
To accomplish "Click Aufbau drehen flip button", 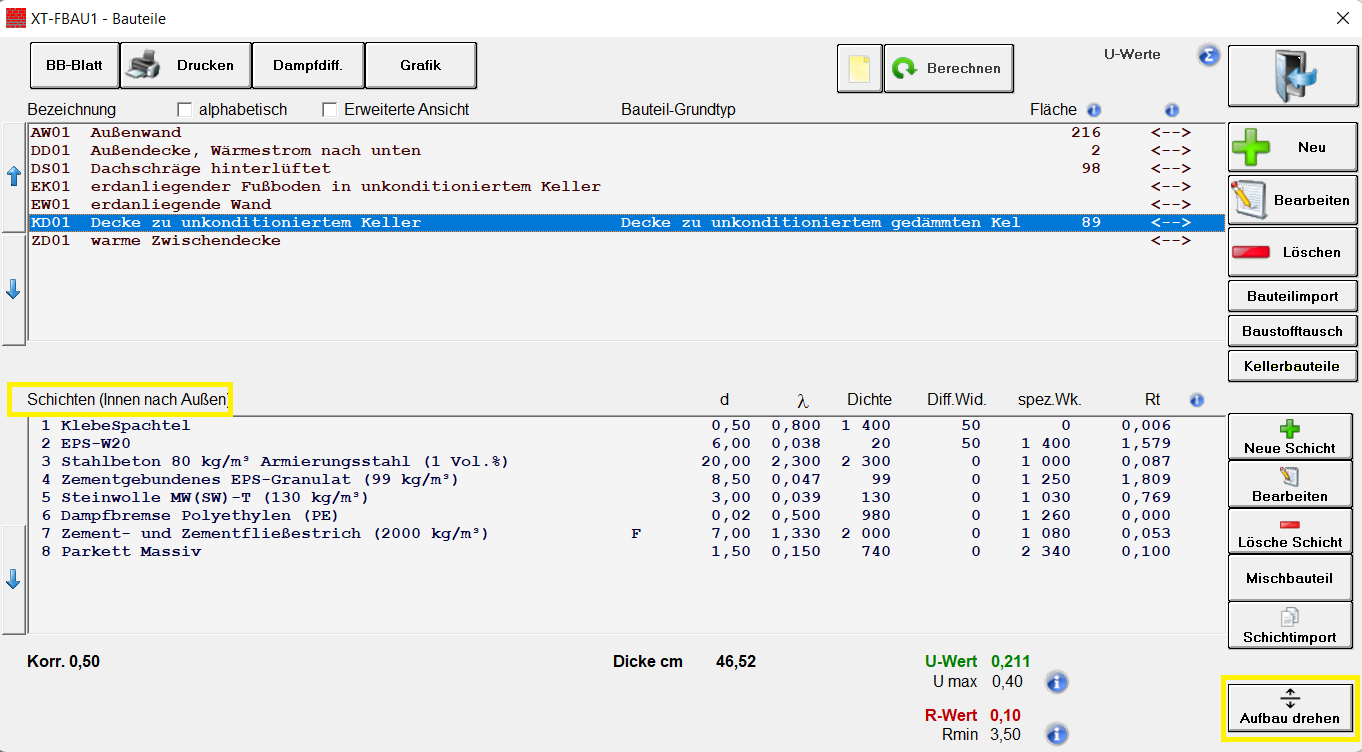I will 1290,708.
